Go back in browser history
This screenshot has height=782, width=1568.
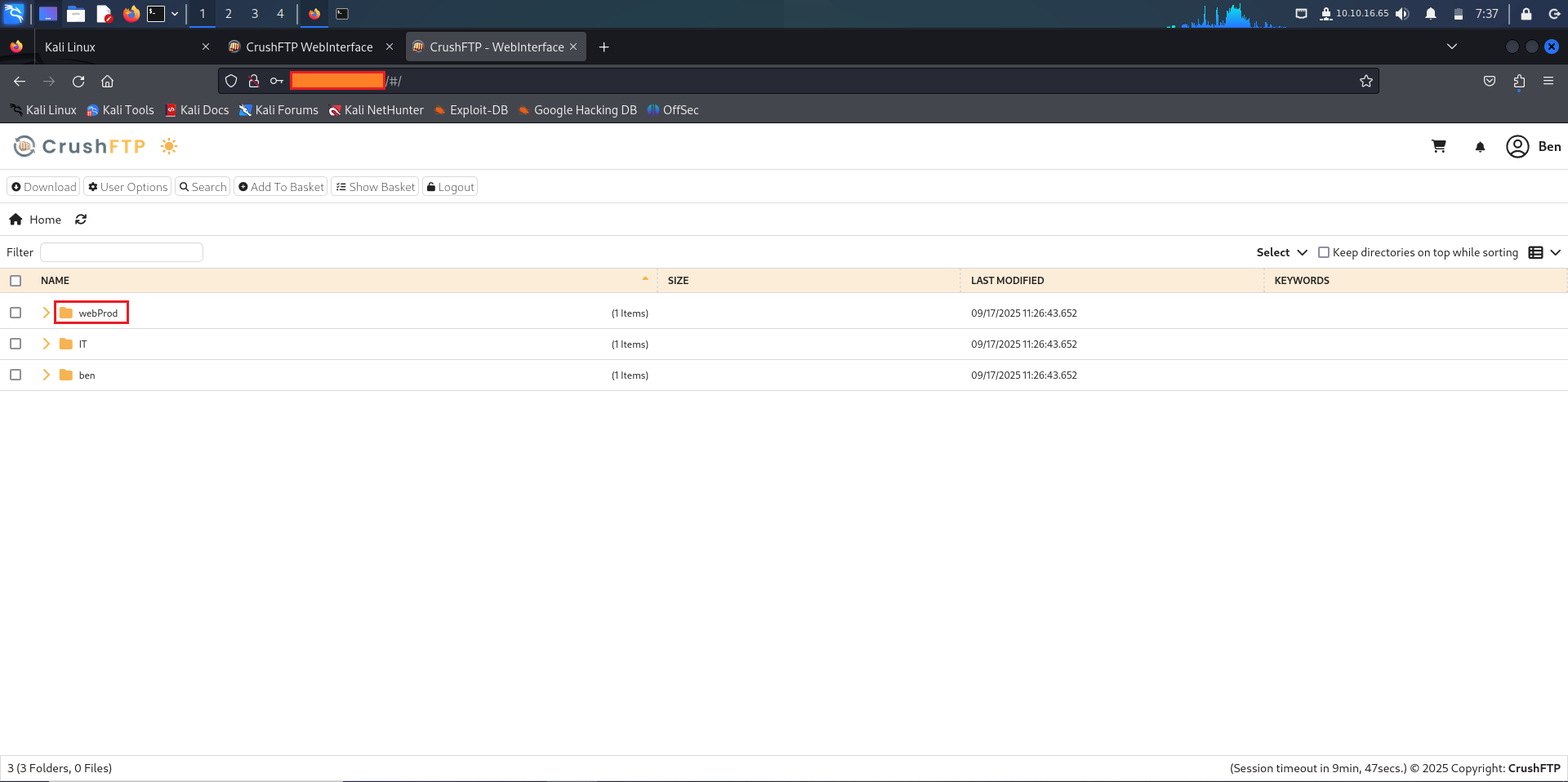[20, 81]
